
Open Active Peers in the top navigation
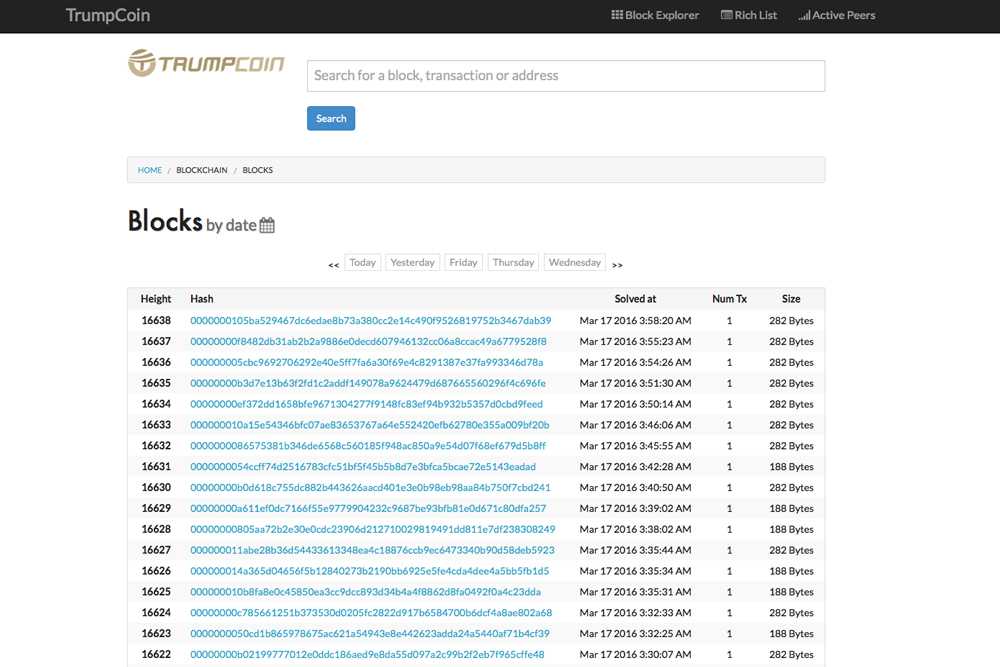(837, 15)
